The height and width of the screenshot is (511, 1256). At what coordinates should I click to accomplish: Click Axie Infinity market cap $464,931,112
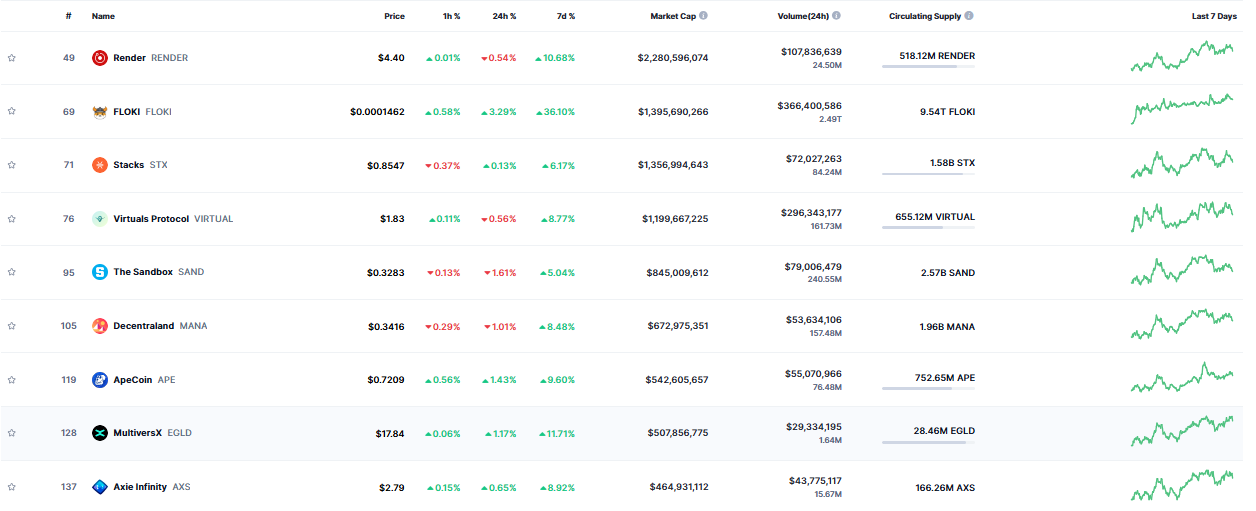click(x=679, y=487)
